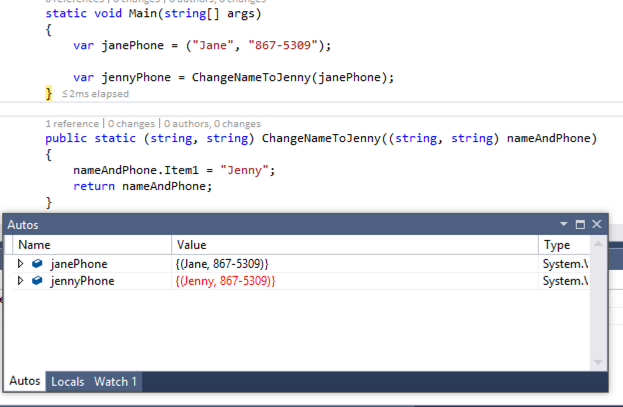Screen dimensions: 623x407
Task: Click the Type cell of janePhone row
Action: click(565, 264)
